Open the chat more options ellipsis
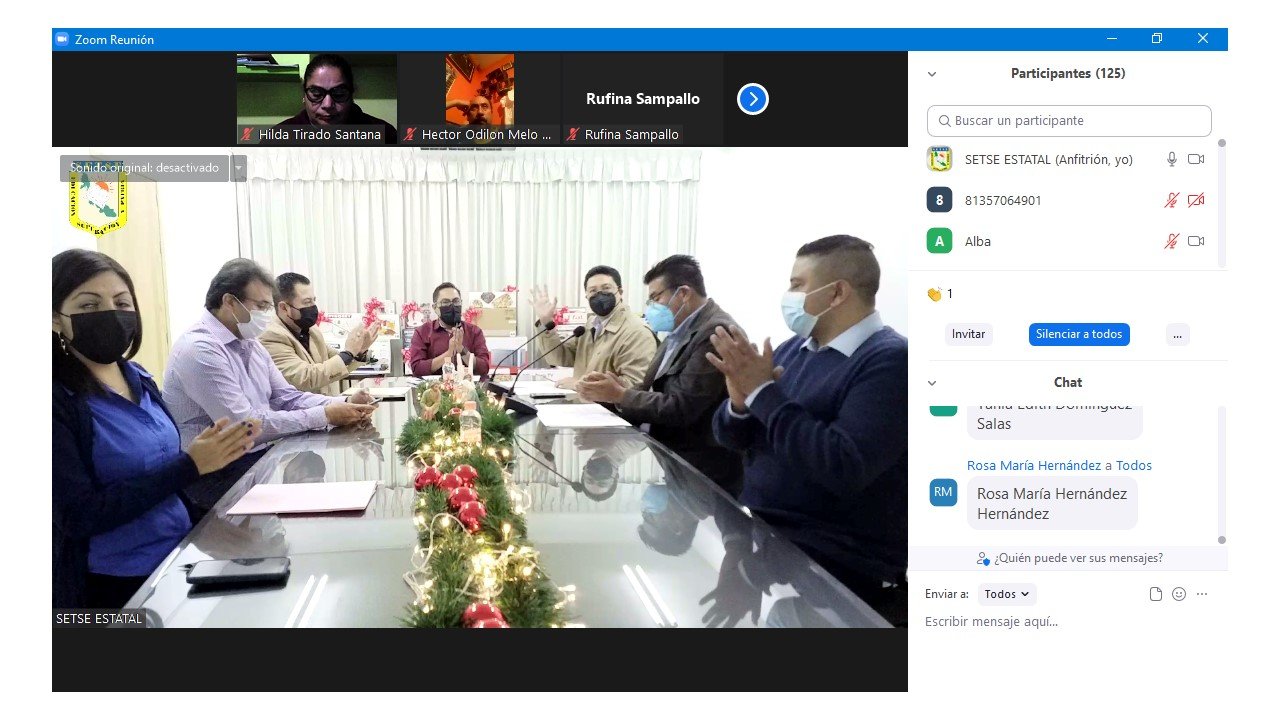 [x=1202, y=594]
